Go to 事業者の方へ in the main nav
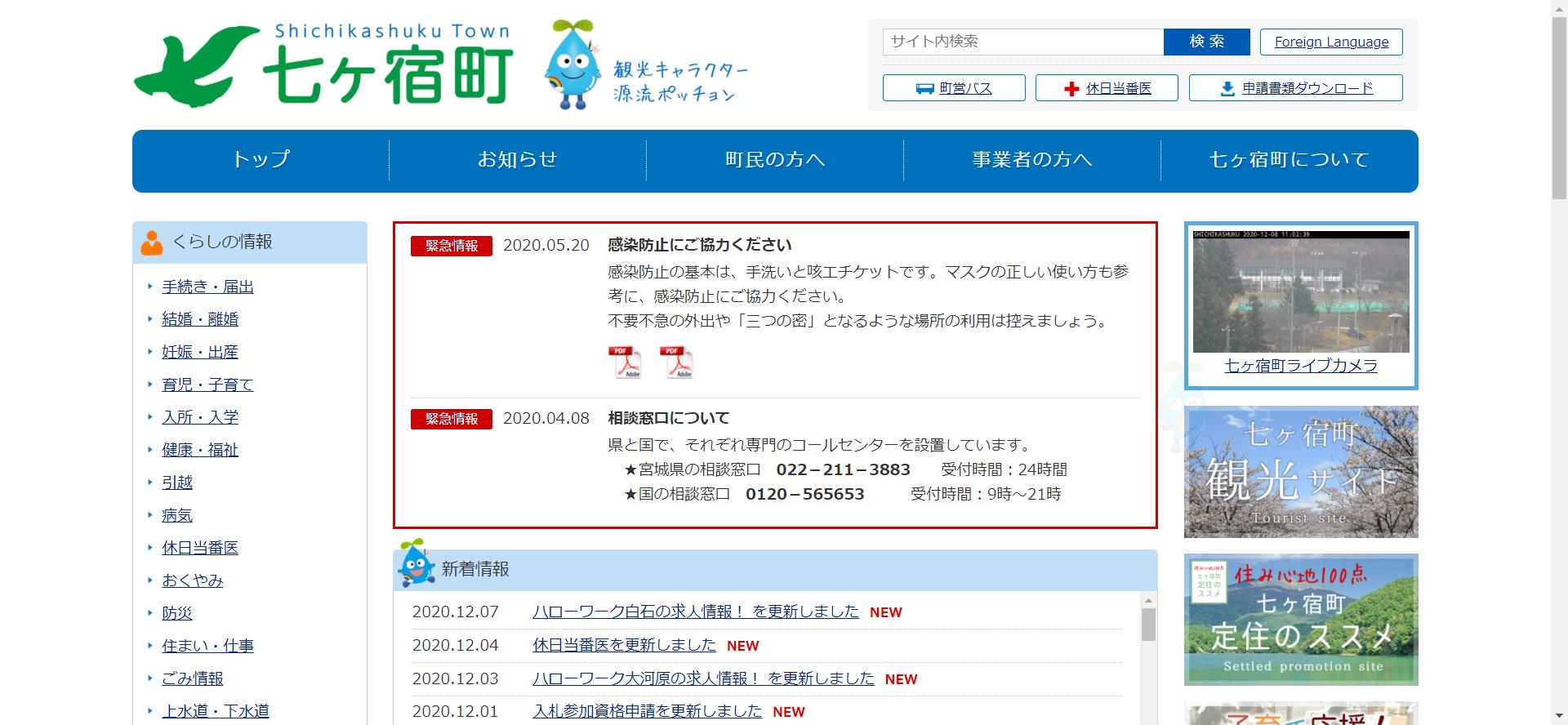 coord(1031,160)
